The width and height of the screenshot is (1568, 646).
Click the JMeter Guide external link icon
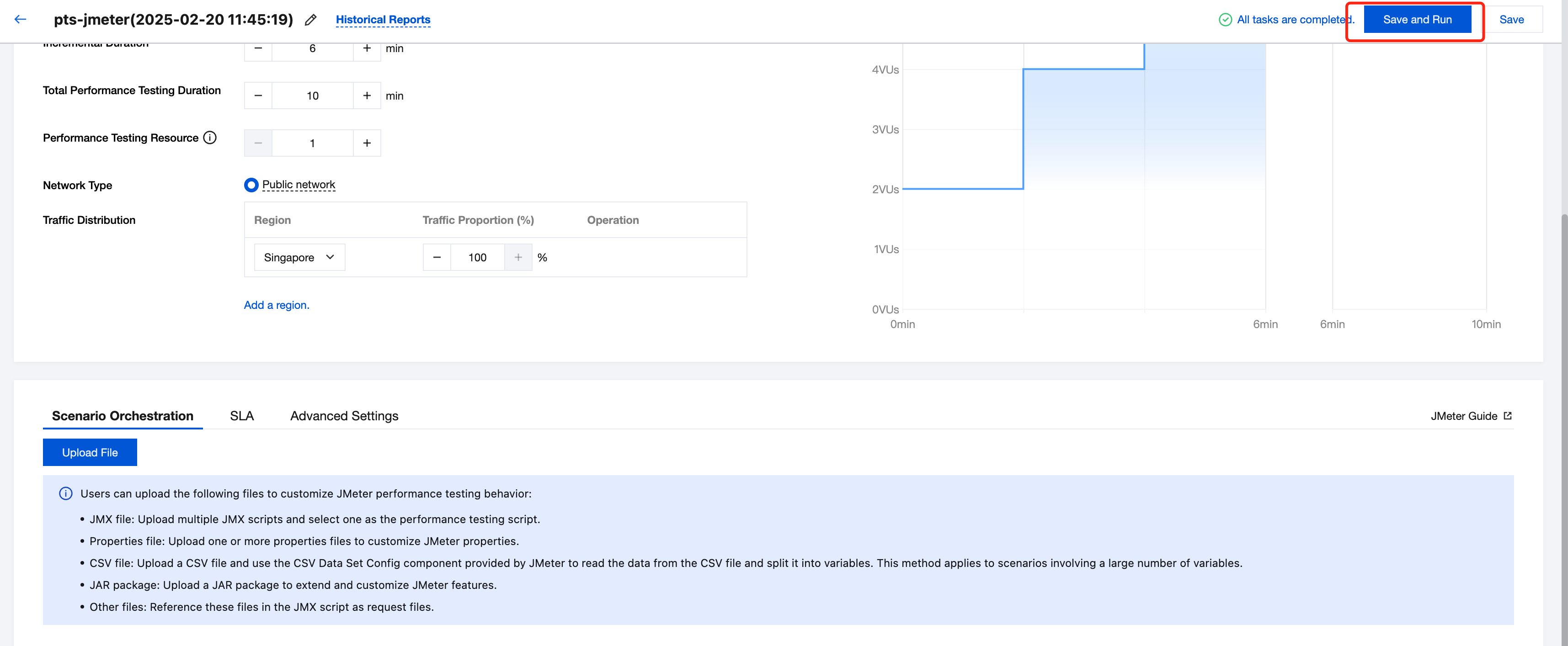(x=1508, y=415)
